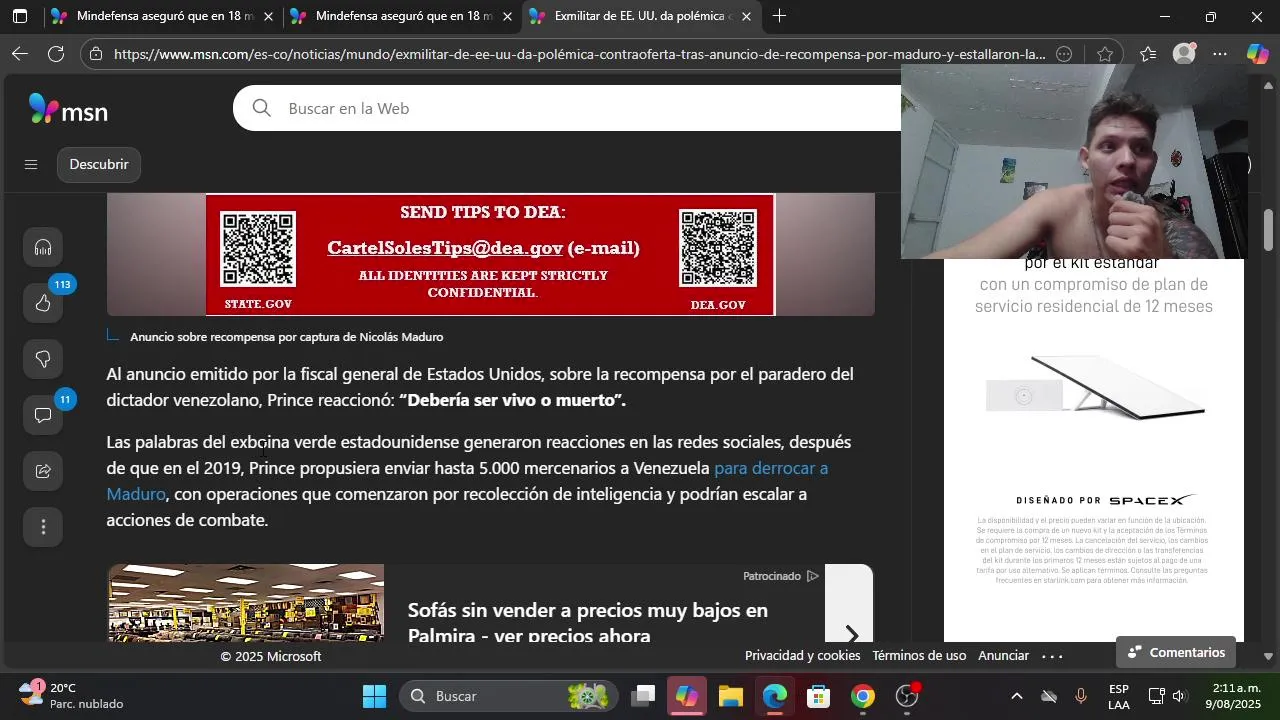
Task: Listen to article headphones icon
Action: 43,247
